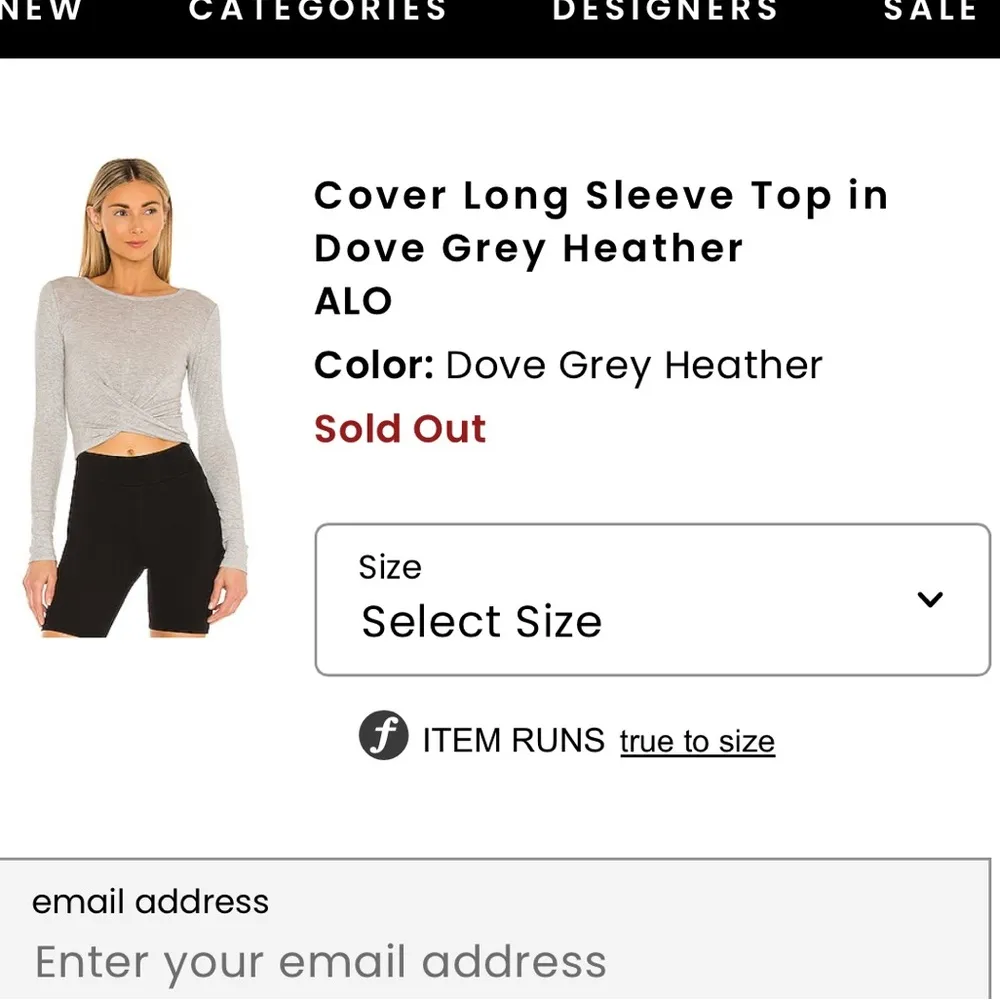Click the Dove Grey Heather color name
Screen dimensions: 1000x1000
631,365
